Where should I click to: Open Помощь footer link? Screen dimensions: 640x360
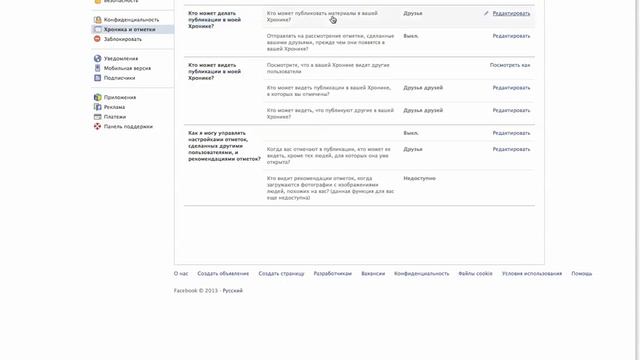click(x=582, y=273)
